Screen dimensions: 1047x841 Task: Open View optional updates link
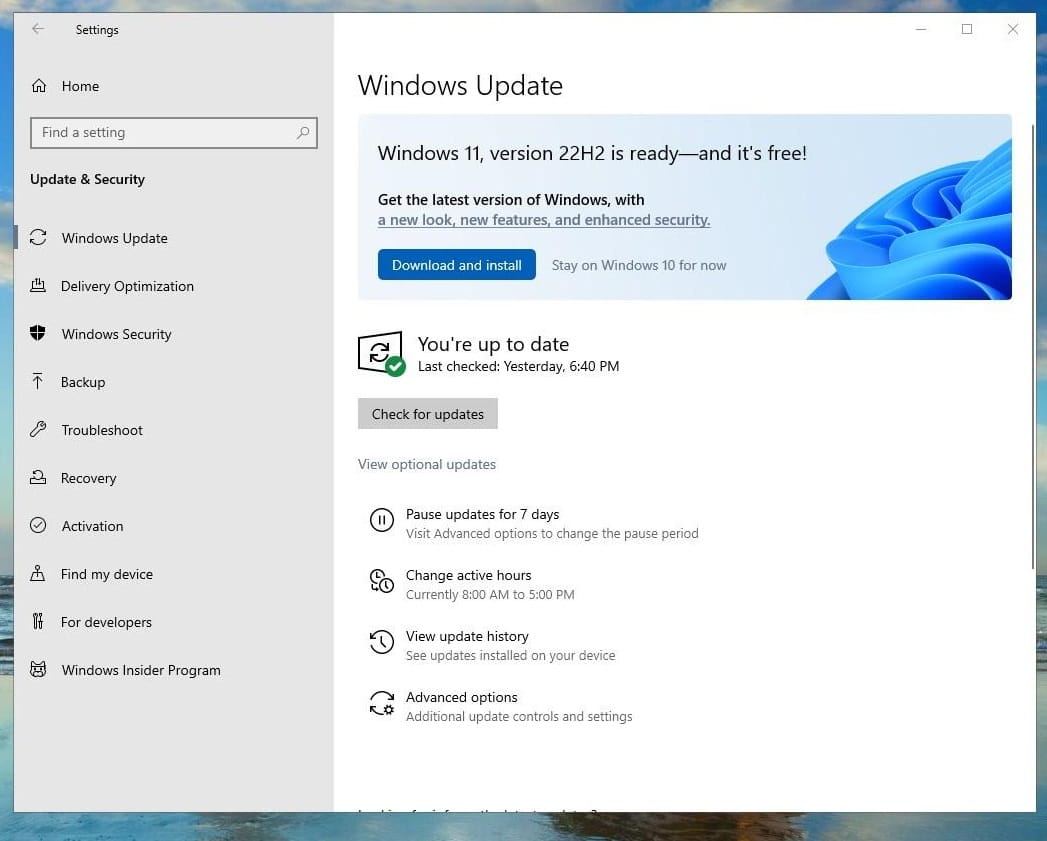pos(427,464)
